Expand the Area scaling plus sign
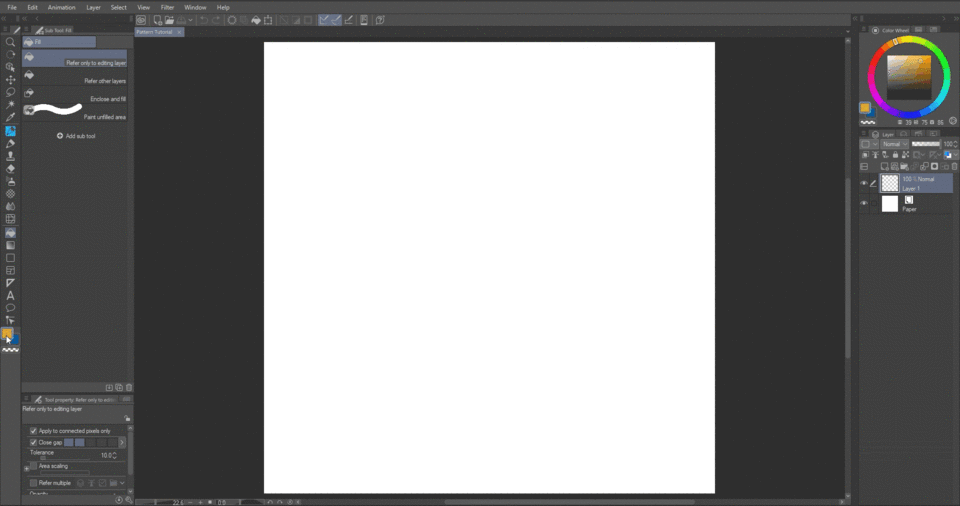 [26, 468]
